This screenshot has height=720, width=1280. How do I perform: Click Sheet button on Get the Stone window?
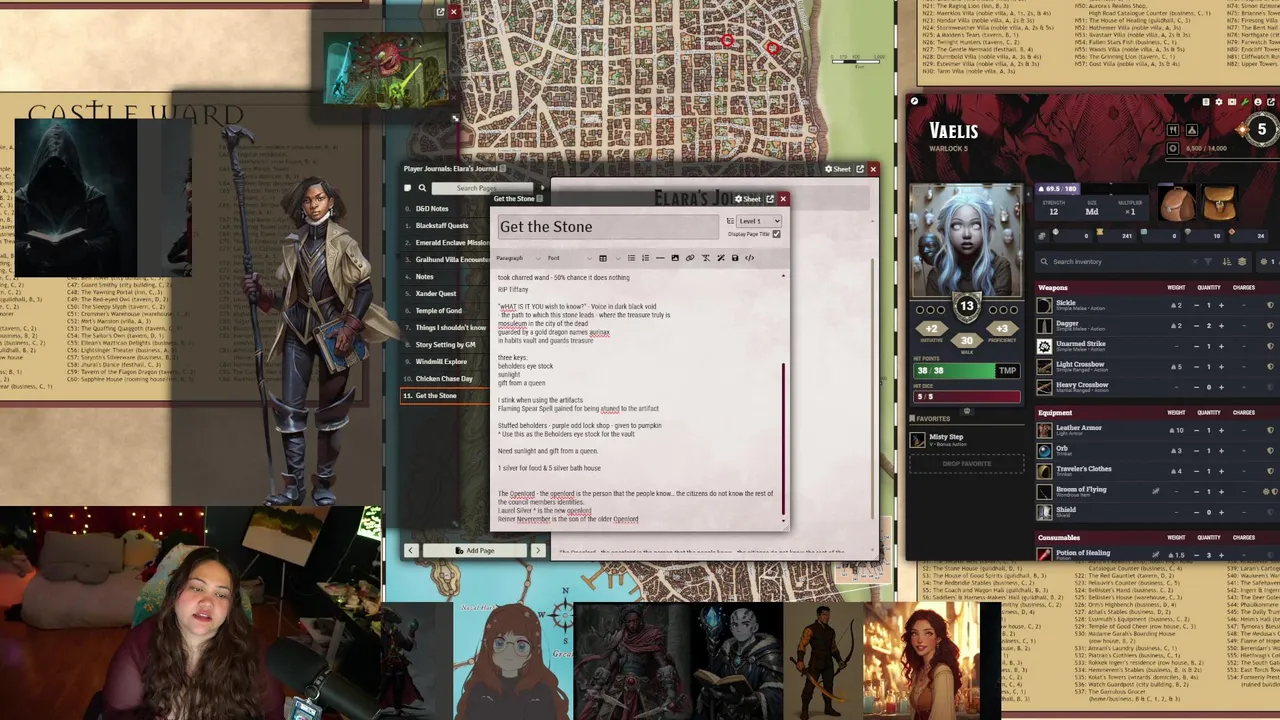point(748,198)
